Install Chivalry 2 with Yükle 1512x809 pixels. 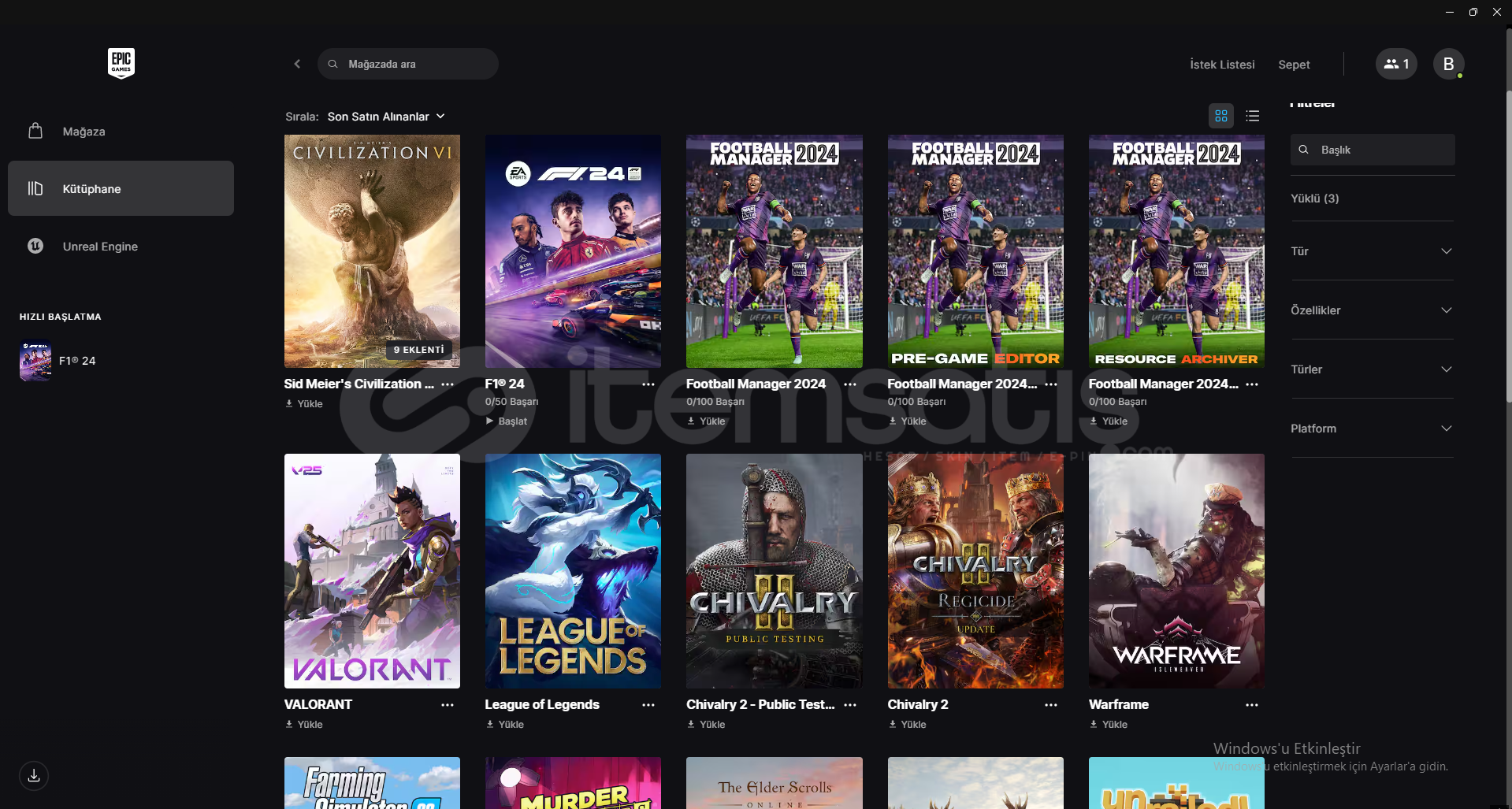click(x=908, y=725)
